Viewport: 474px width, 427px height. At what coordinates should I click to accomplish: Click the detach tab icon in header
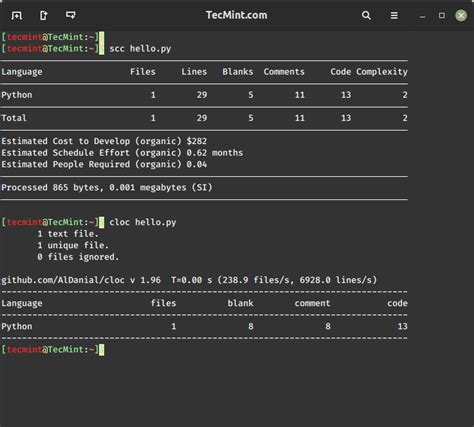[x=44, y=15]
